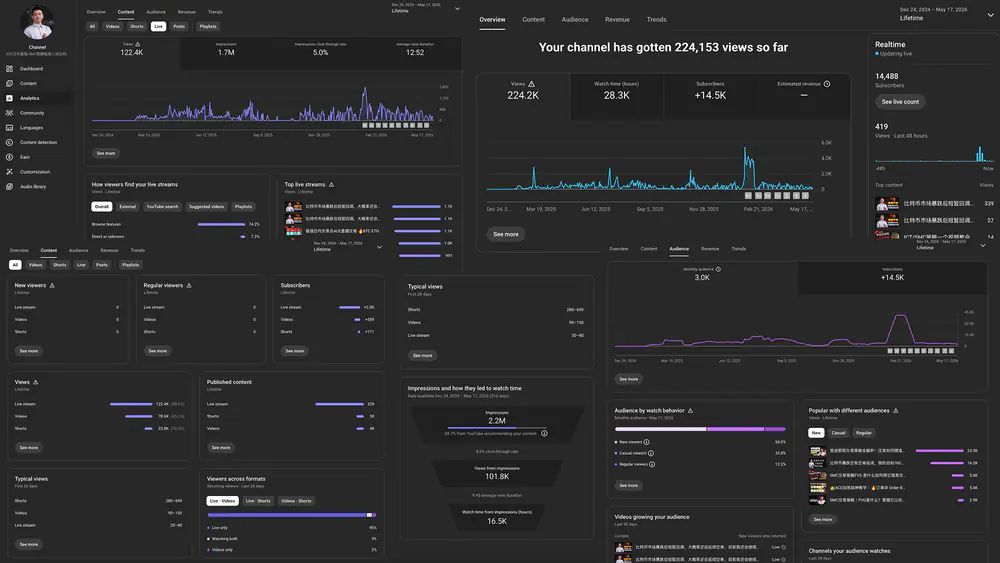Open Community using its sidebar icon
Viewport: 1000px width, 563px height.
[x=10, y=113]
